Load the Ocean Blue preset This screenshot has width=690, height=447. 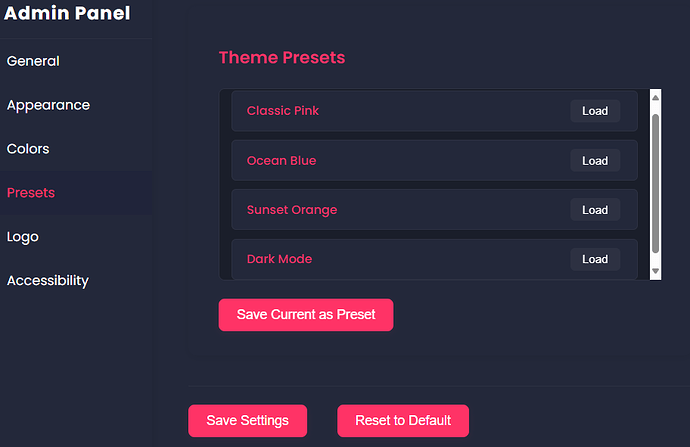point(595,161)
